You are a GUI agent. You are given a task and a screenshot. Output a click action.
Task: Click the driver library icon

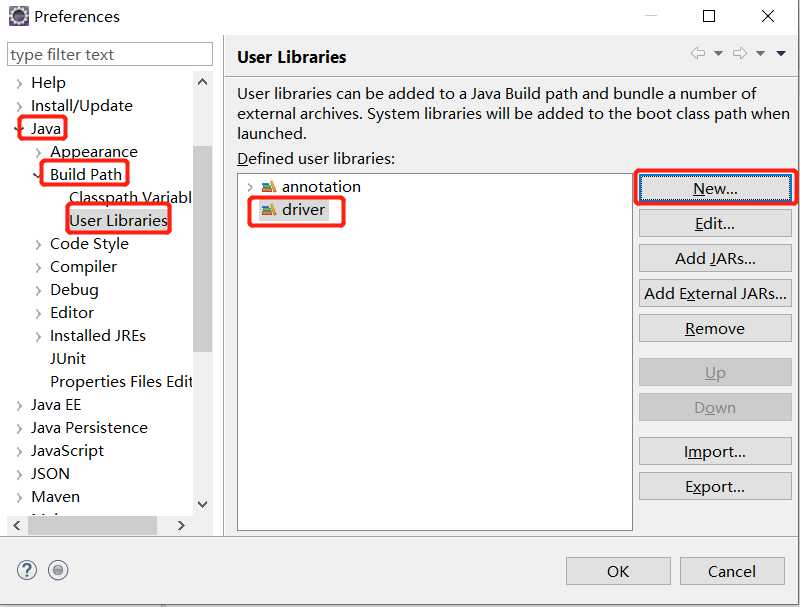pyautogui.click(x=268, y=210)
